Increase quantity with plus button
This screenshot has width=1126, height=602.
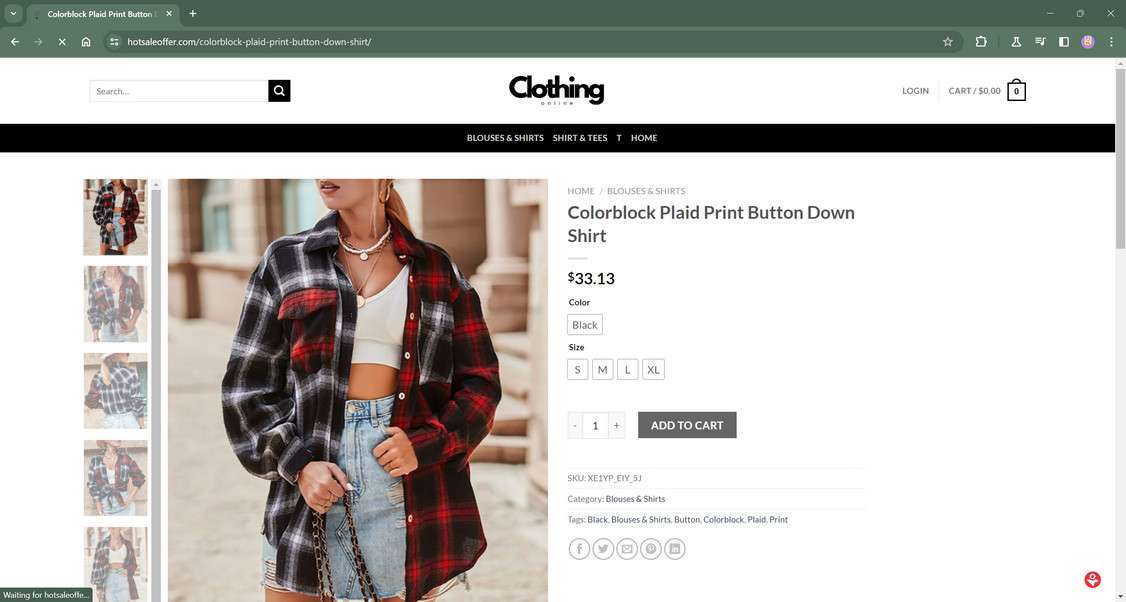[x=616, y=425]
